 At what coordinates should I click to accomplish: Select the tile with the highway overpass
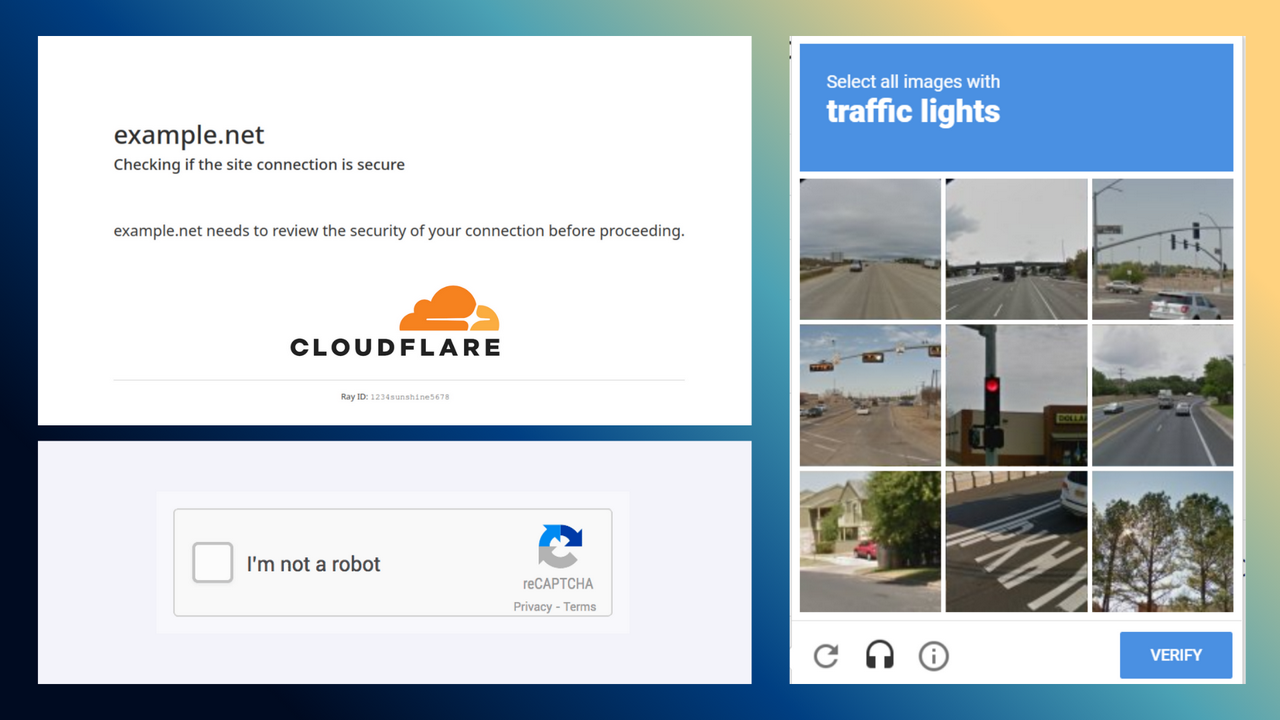click(1016, 249)
